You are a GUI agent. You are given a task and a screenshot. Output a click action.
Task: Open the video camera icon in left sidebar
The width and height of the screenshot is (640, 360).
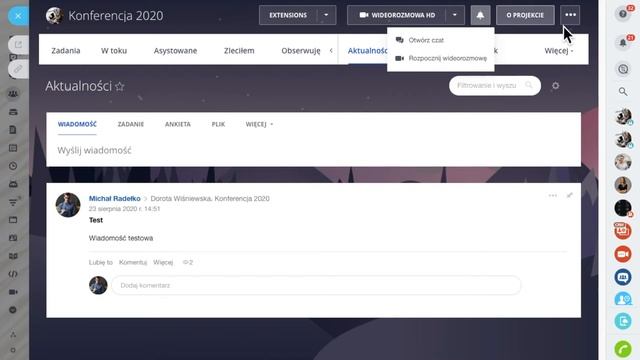13,292
